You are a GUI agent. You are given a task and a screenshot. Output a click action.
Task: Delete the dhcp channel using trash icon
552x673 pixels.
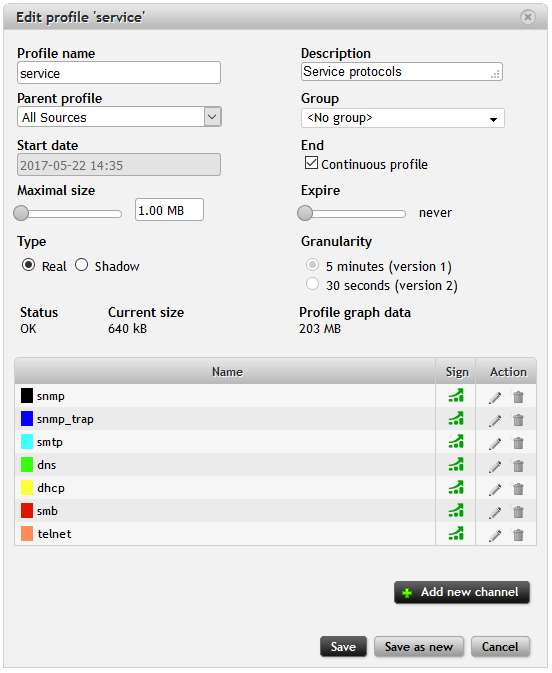[x=518, y=489]
